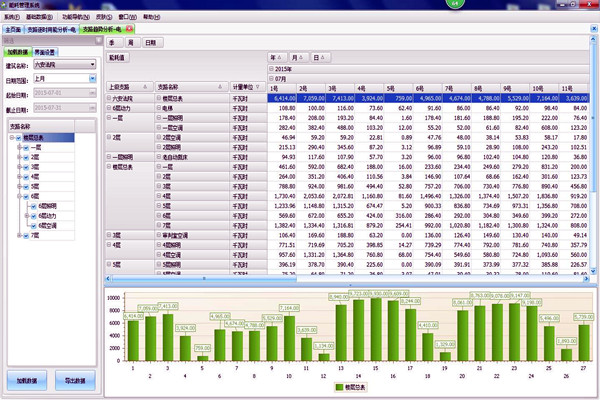The image size is (600, 400).
Task: Click the 加载数据 button at bottom left
Action: 26,382
